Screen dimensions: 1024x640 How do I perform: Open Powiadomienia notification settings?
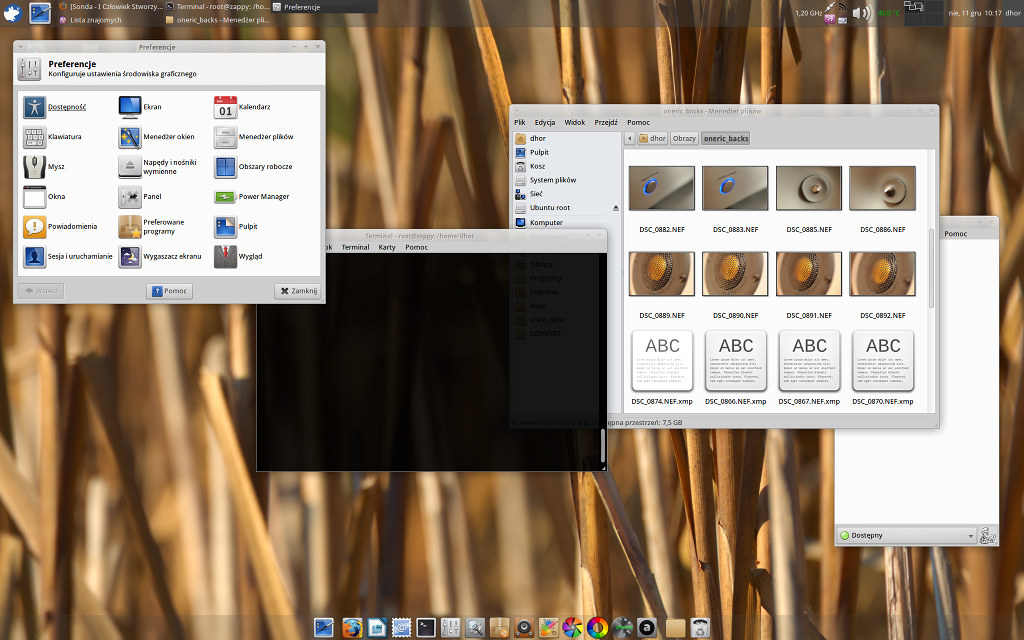click(60, 227)
